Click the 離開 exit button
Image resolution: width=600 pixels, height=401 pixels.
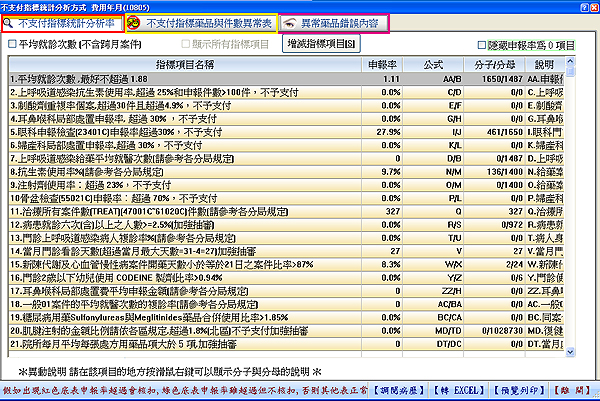coord(577,389)
